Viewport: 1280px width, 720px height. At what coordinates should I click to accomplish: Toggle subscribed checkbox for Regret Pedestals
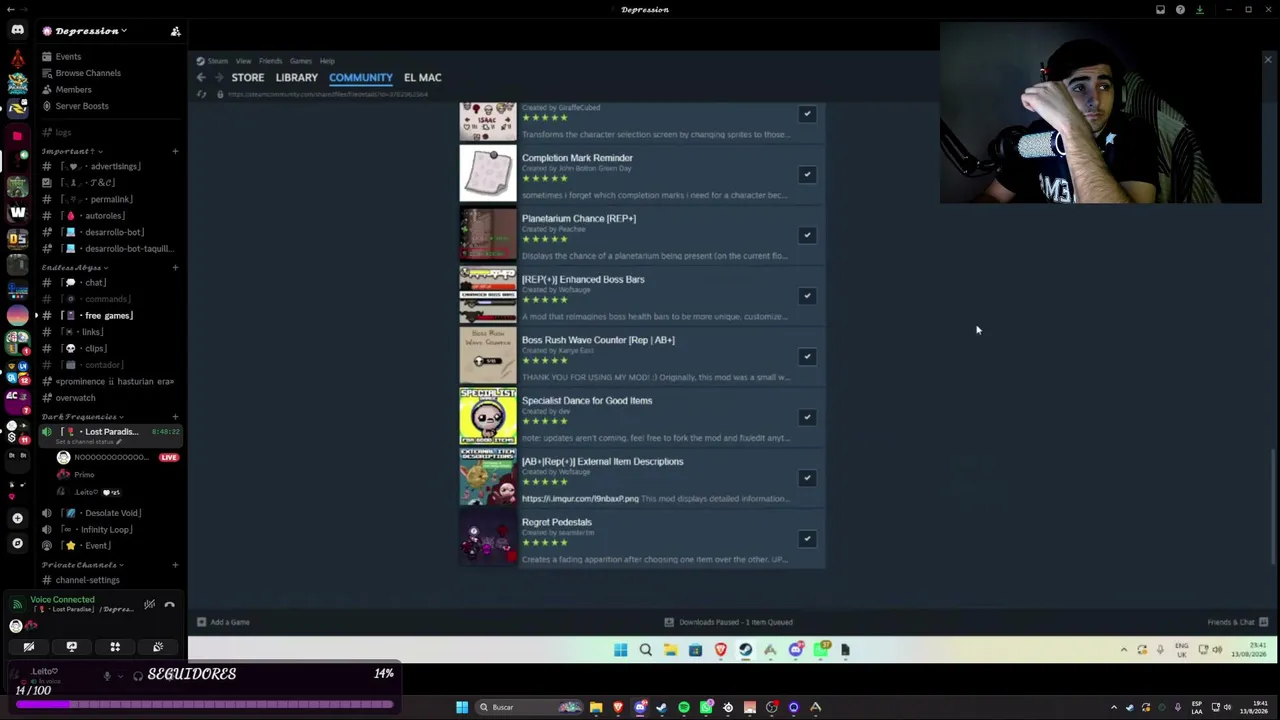tap(807, 539)
